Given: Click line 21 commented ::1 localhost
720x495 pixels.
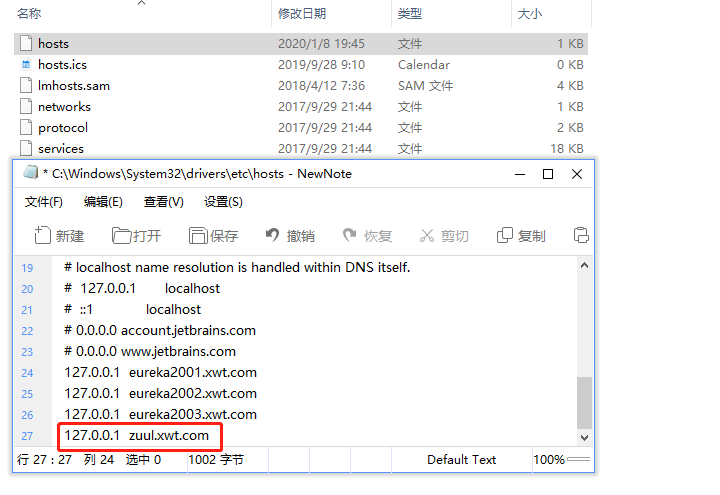Looking at the screenshot, I should pos(132,309).
